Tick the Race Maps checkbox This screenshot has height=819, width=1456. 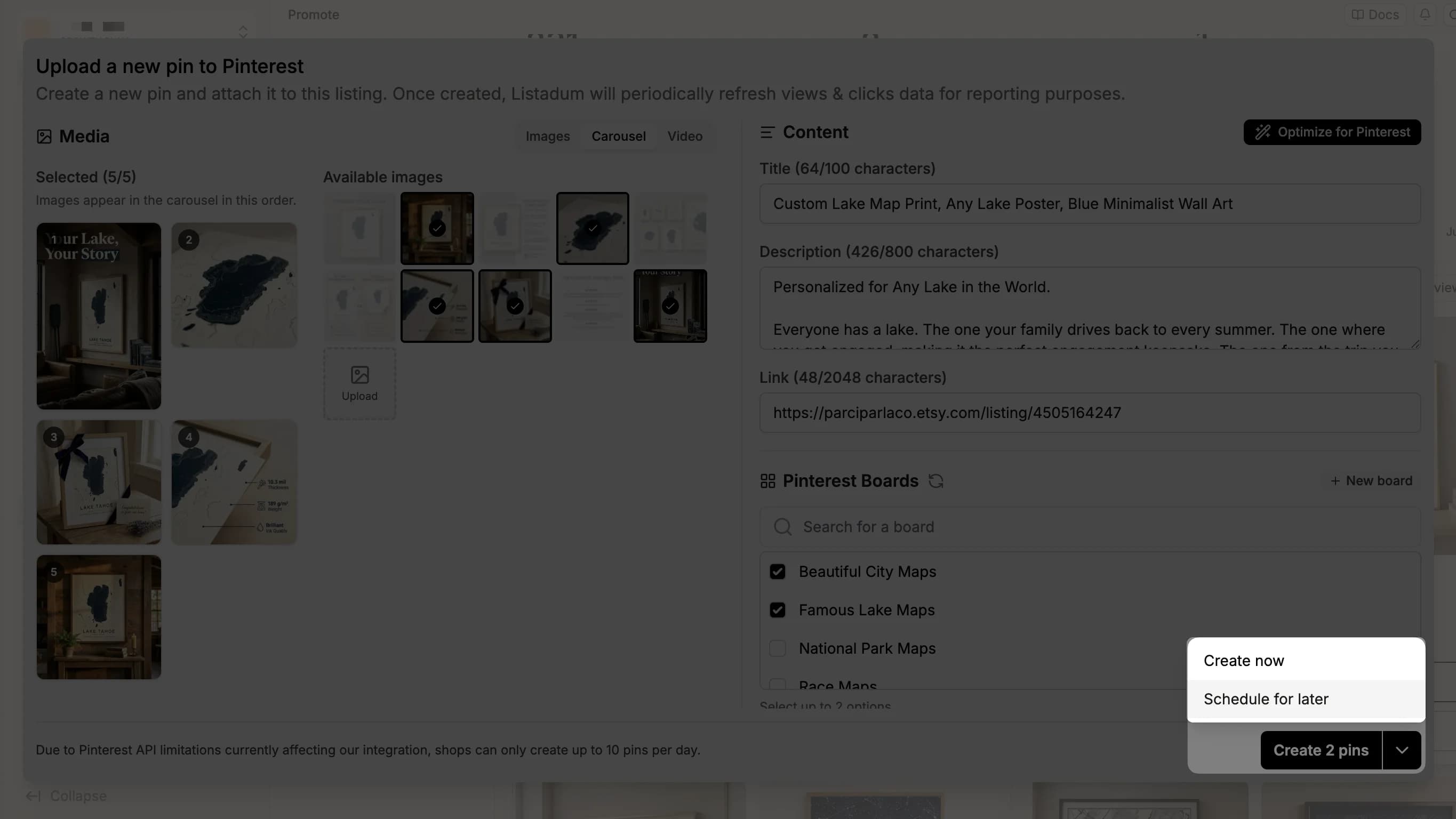click(x=777, y=685)
